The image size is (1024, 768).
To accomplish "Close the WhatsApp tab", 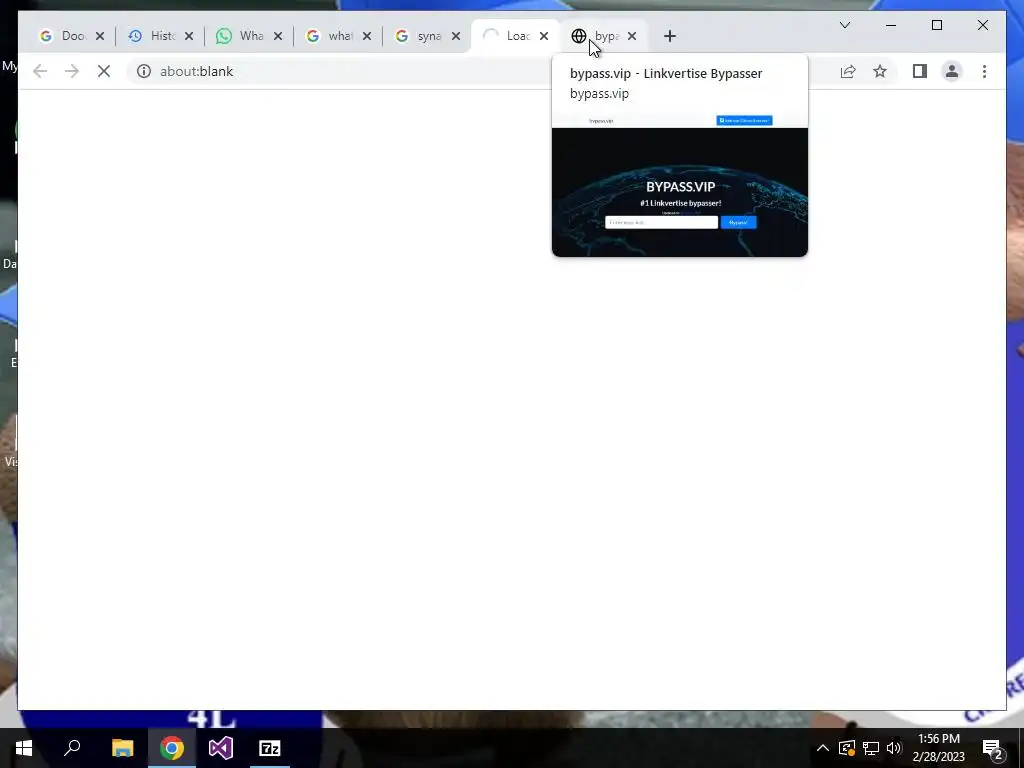I will (x=278, y=36).
